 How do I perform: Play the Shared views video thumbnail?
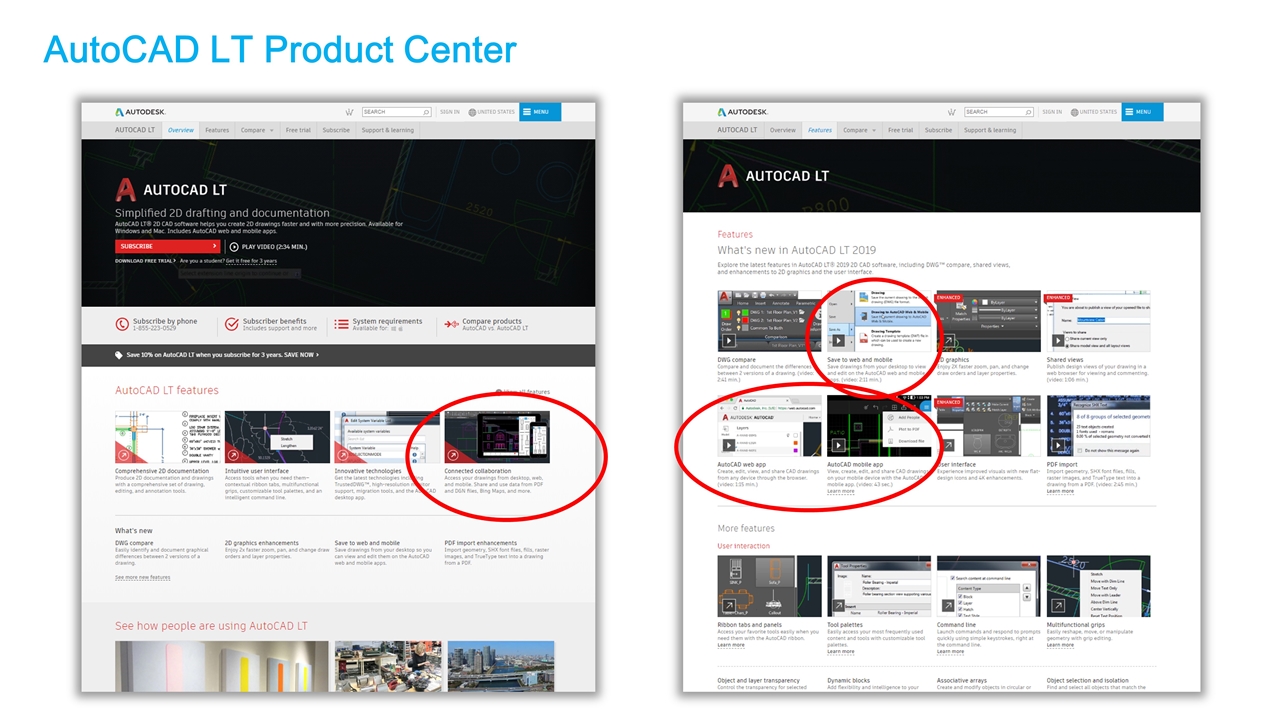(1058, 341)
